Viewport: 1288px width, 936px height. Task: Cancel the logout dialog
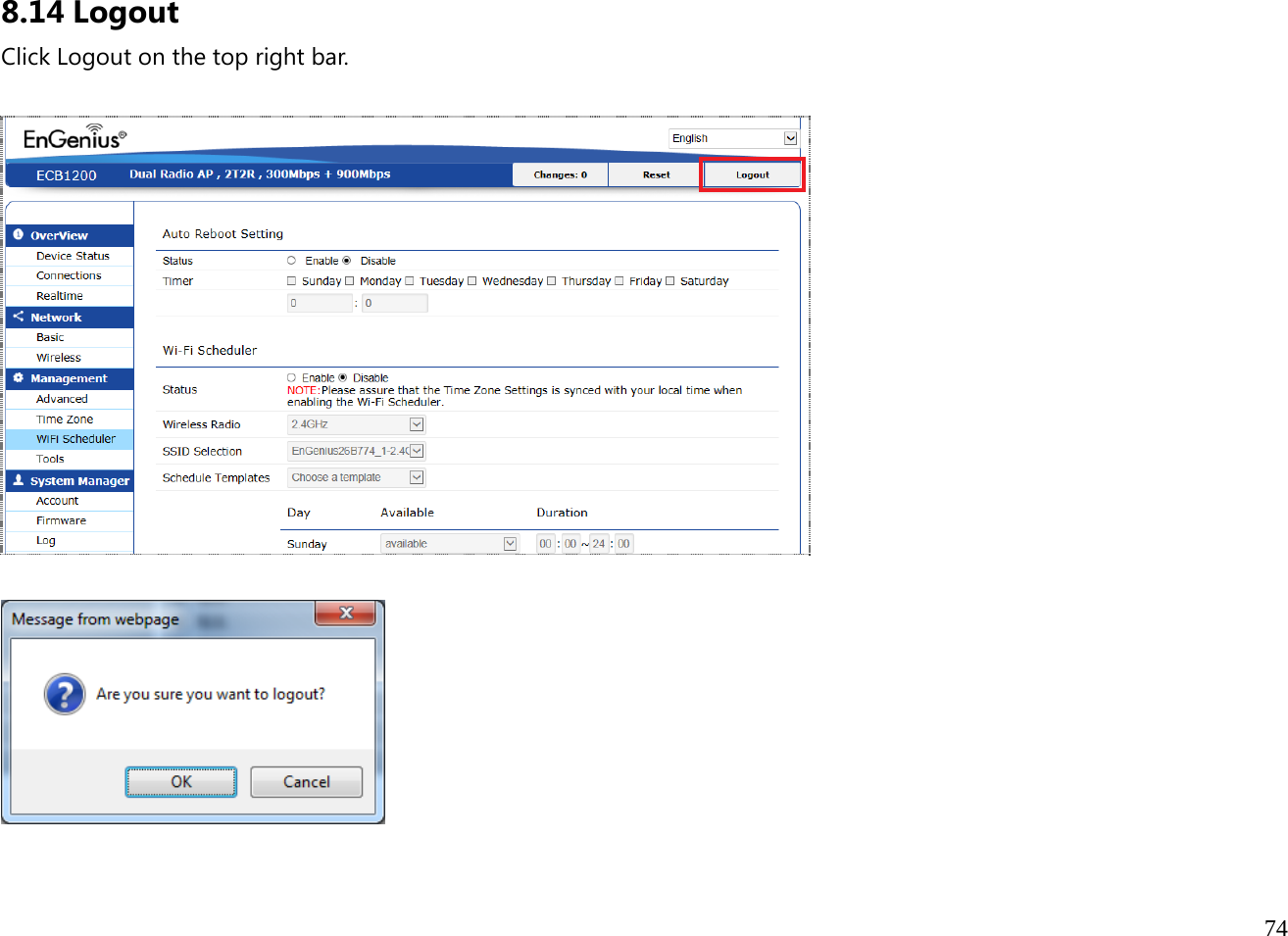307,782
